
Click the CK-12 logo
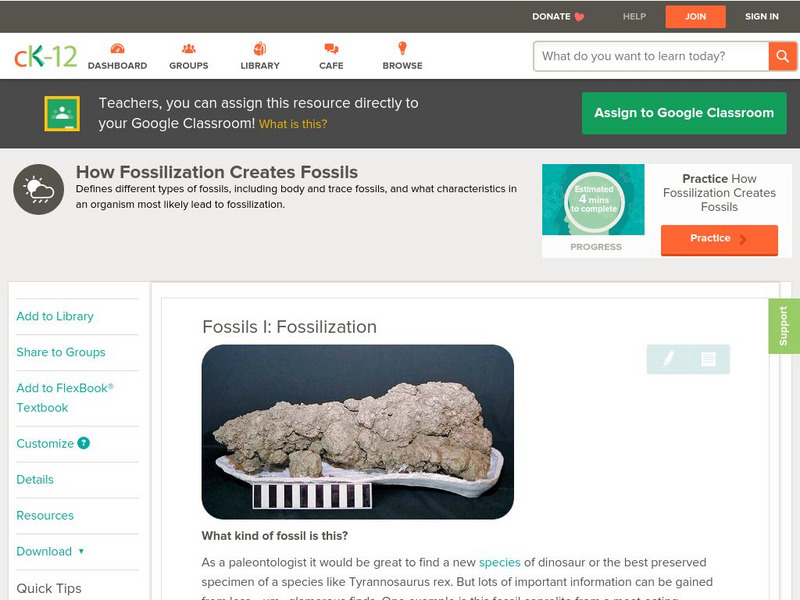click(x=45, y=56)
